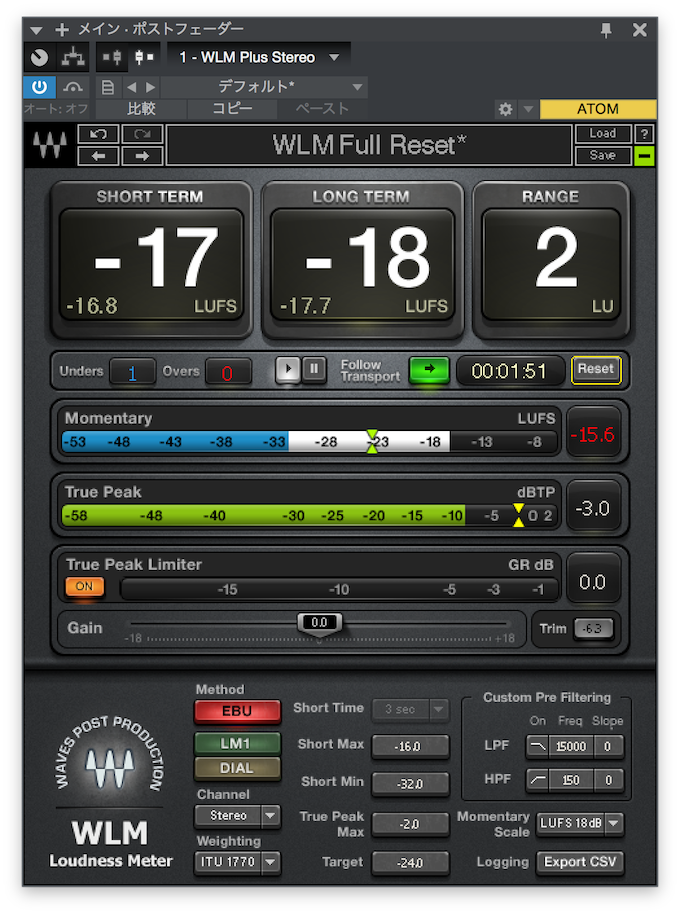The height and width of the screenshot is (914, 680).
Task: Start metering with the play button
Action: (x=288, y=370)
